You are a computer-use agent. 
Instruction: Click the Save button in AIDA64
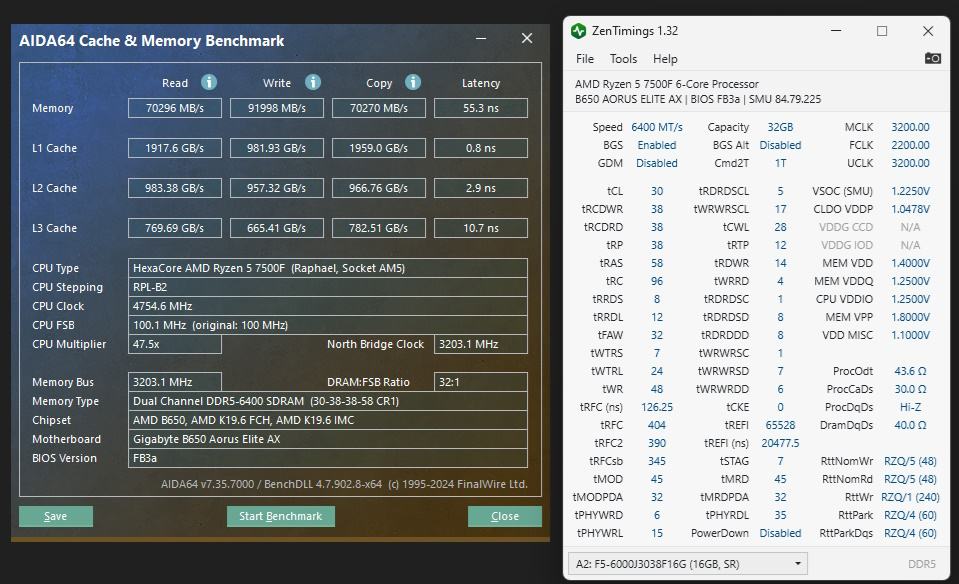point(56,516)
